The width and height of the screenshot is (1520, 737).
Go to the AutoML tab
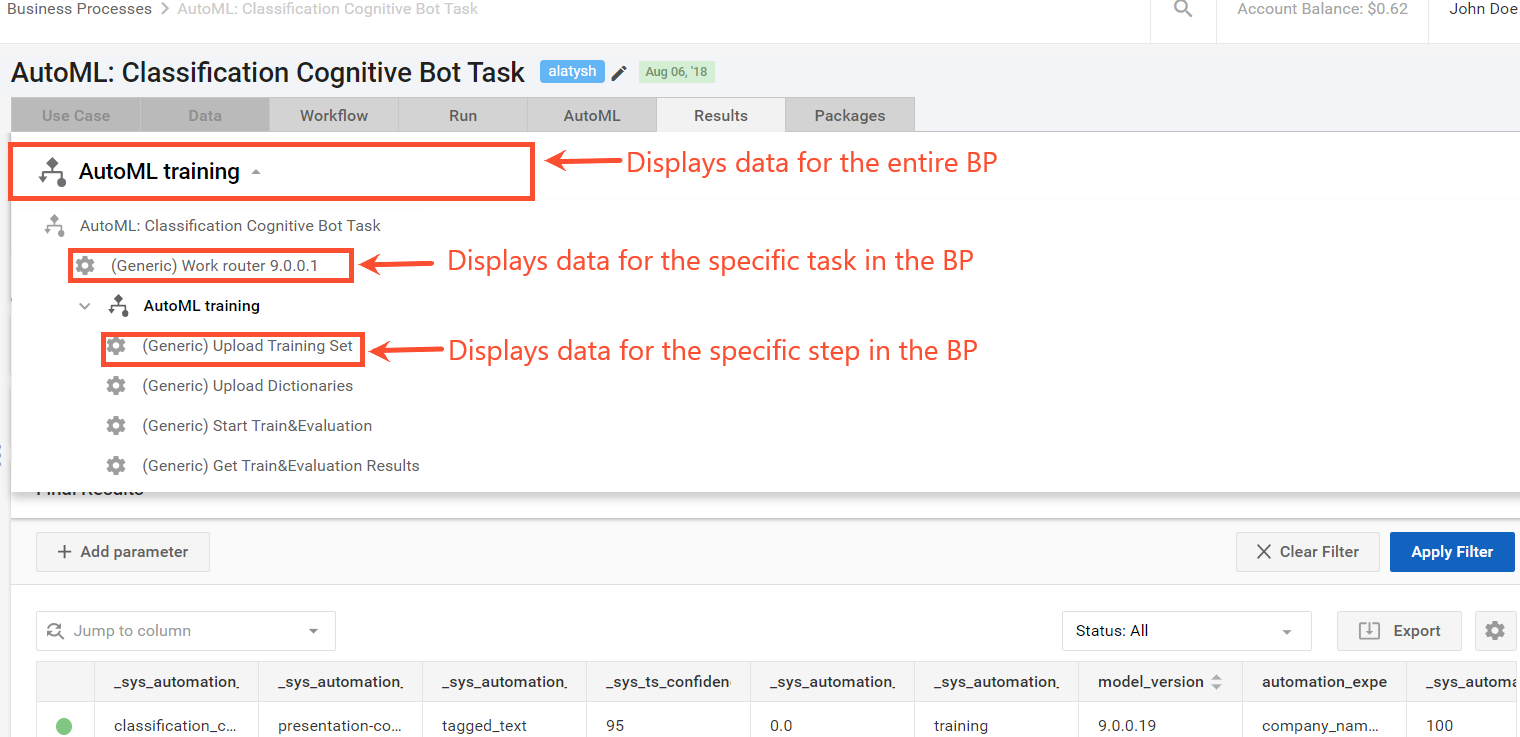click(592, 115)
